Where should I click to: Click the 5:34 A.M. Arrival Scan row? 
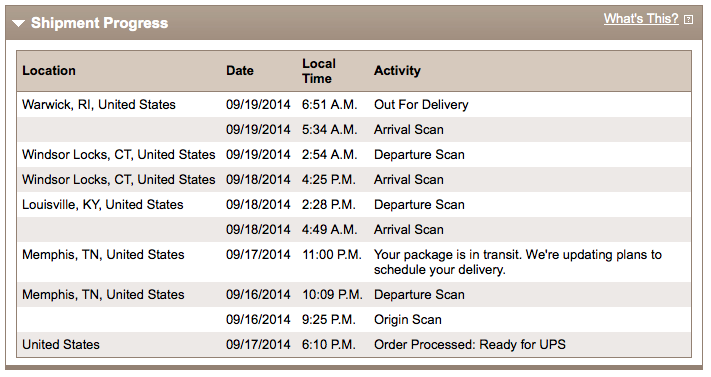(x=354, y=130)
